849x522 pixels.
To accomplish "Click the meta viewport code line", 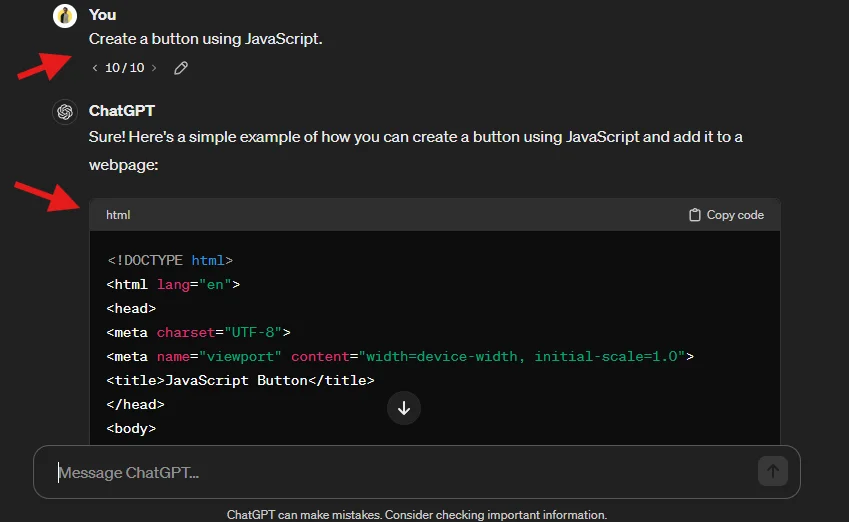I will [400, 356].
